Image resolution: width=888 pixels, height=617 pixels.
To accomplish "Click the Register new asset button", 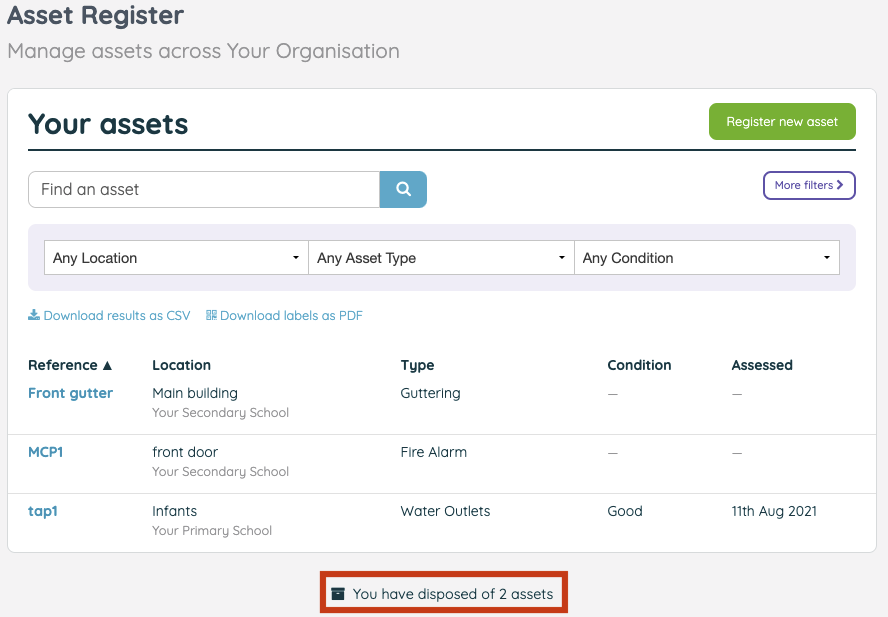I will (x=782, y=121).
